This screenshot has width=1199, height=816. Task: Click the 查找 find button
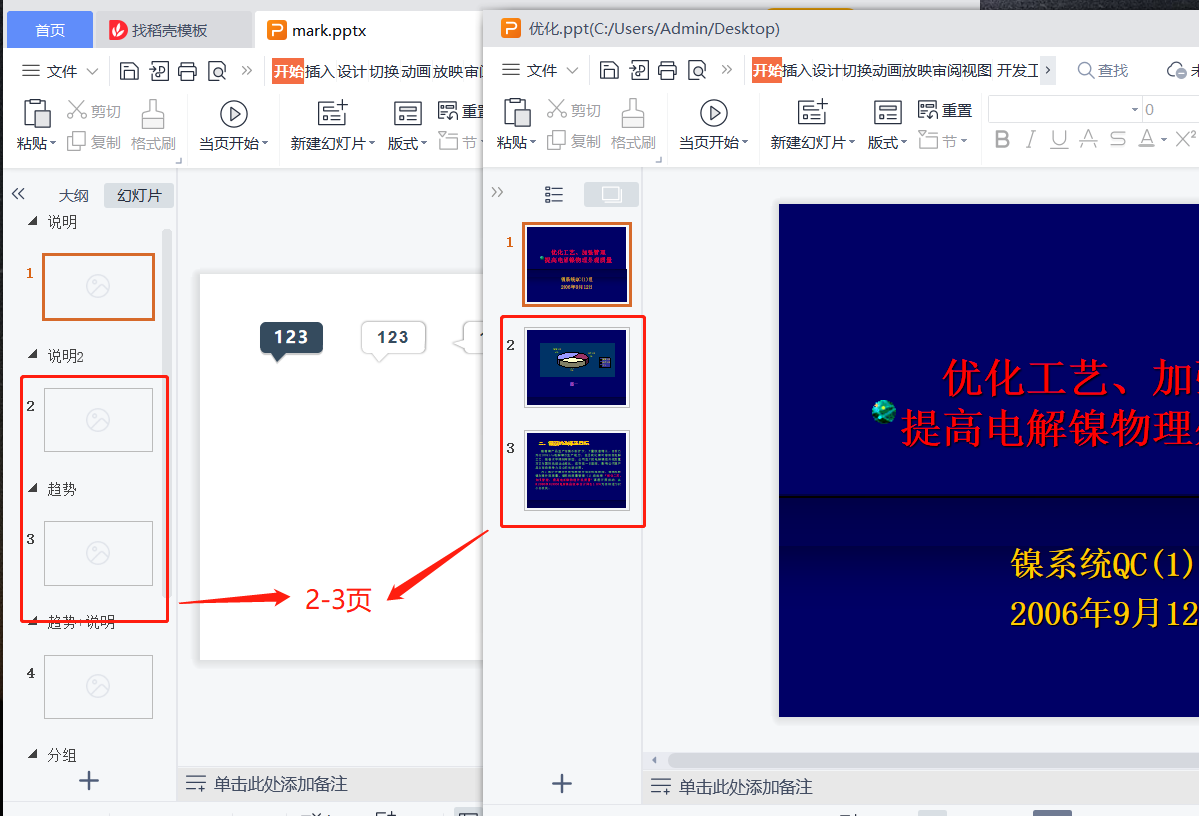point(1110,70)
